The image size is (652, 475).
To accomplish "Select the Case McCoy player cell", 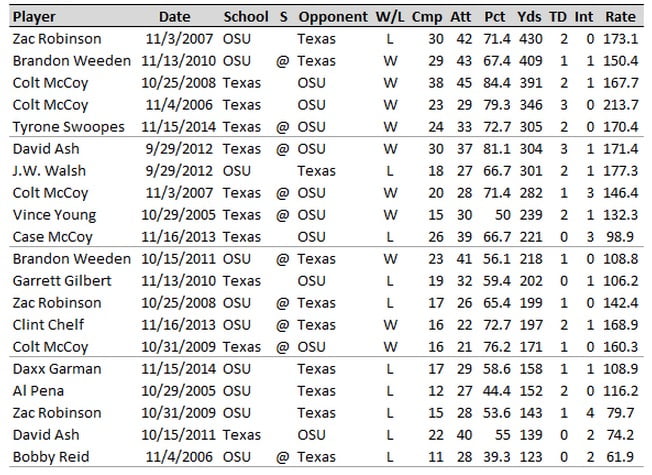I will coord(52,237).
